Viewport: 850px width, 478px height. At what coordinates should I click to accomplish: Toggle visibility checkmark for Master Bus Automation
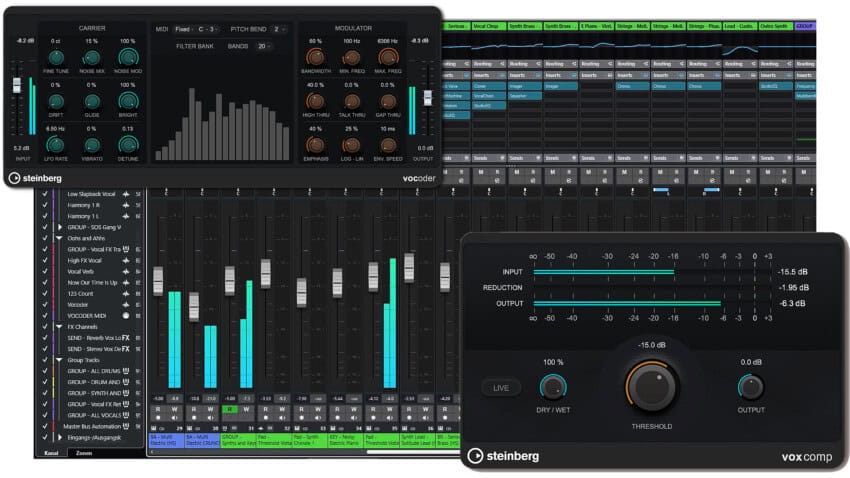(45, 427)
